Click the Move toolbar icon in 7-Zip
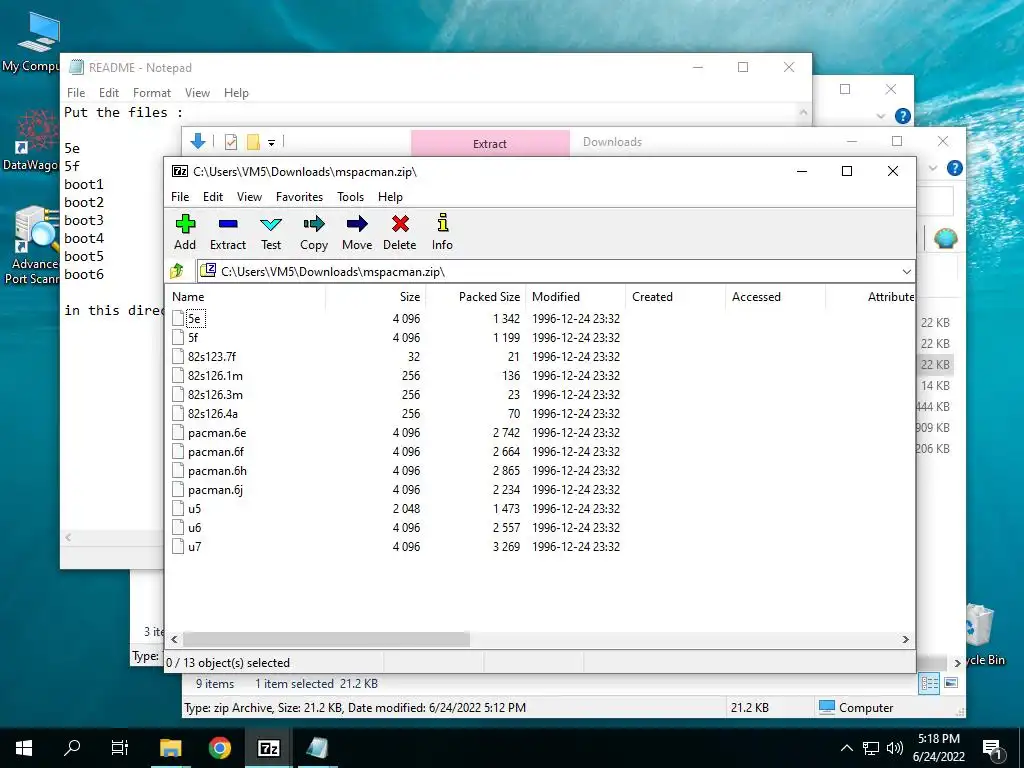Viewport: 1024px width, 768px height. (357, 232)
